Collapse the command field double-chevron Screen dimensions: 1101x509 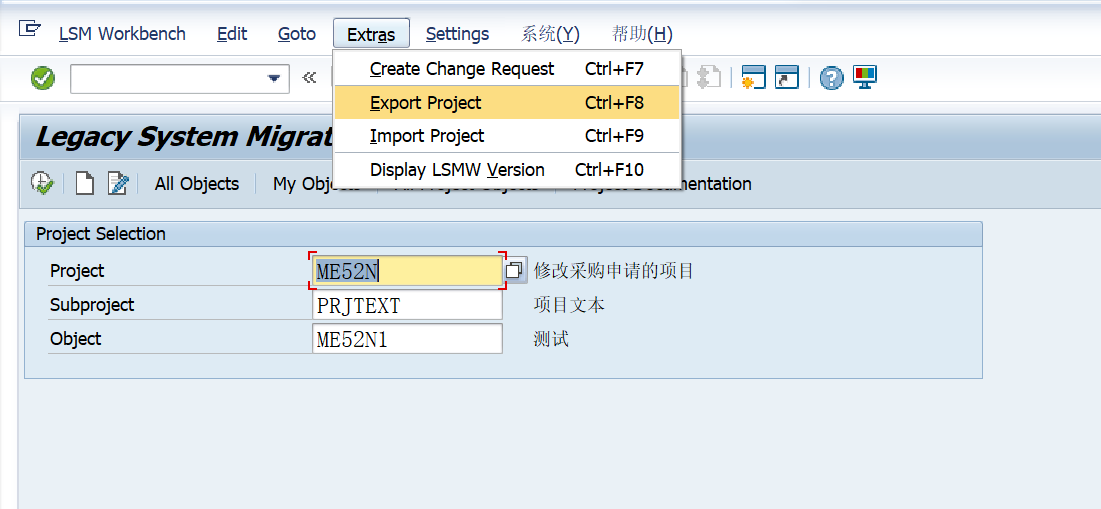tap(309, 78)
